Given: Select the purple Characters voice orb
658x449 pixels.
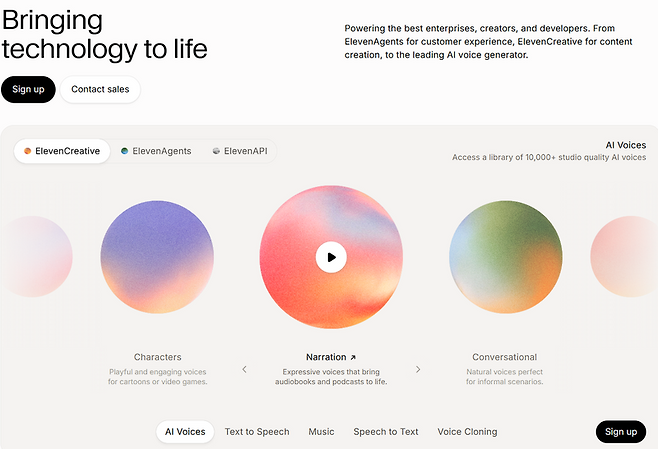Looking at the screenshot, I should pyautogui.click(x=157, y=257).
